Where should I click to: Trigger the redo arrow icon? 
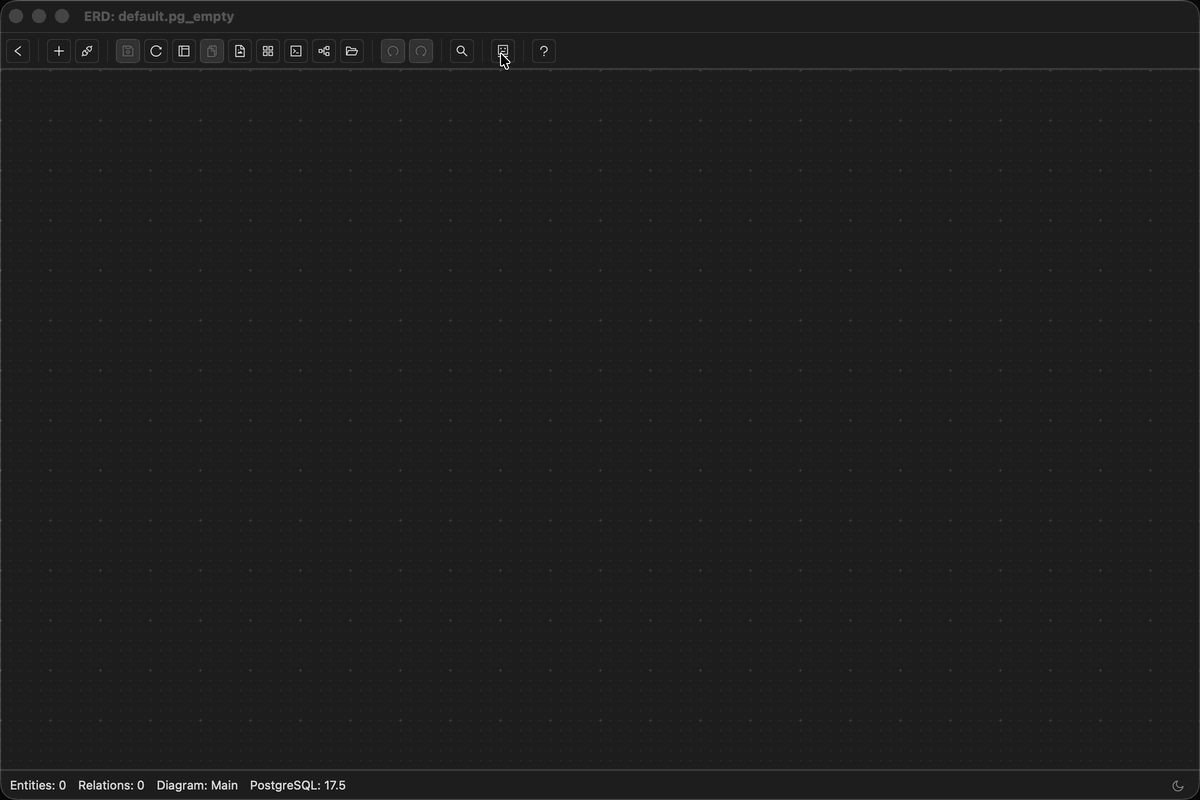click(x=420, y=51)
